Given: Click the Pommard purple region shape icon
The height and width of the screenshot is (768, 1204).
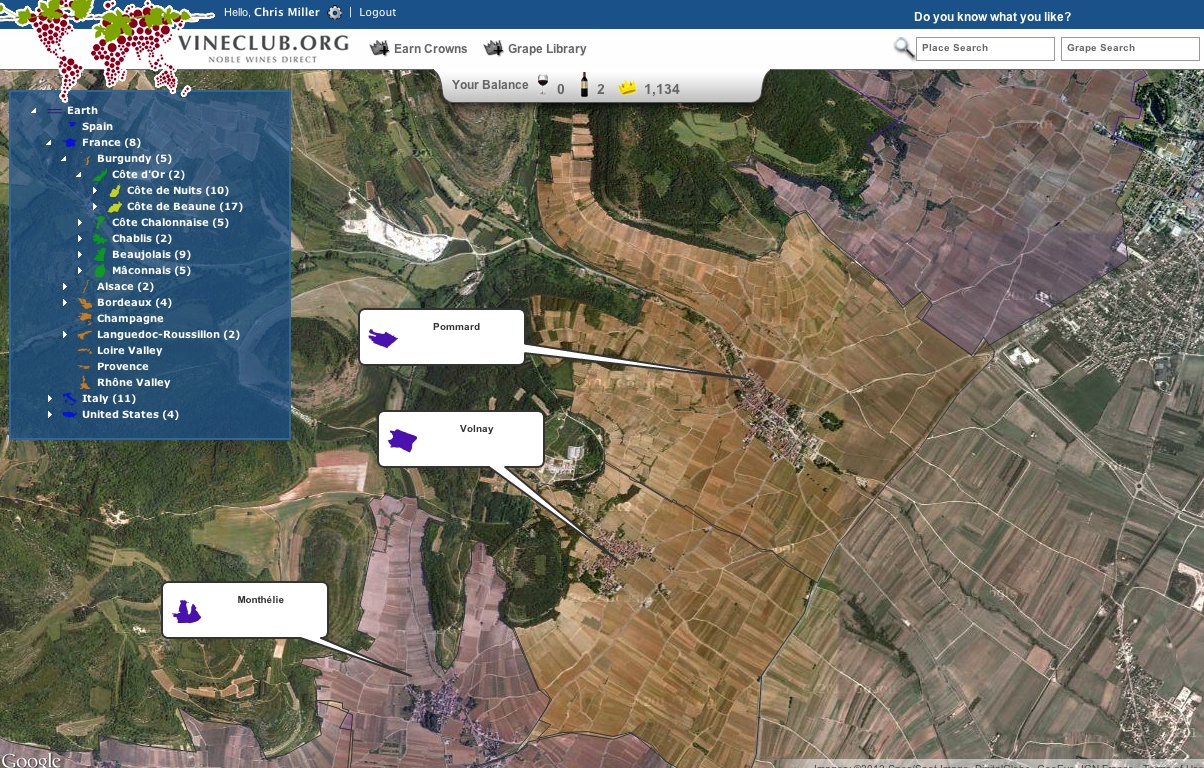Looking at the screenshot, I should [x=383, y=339].
